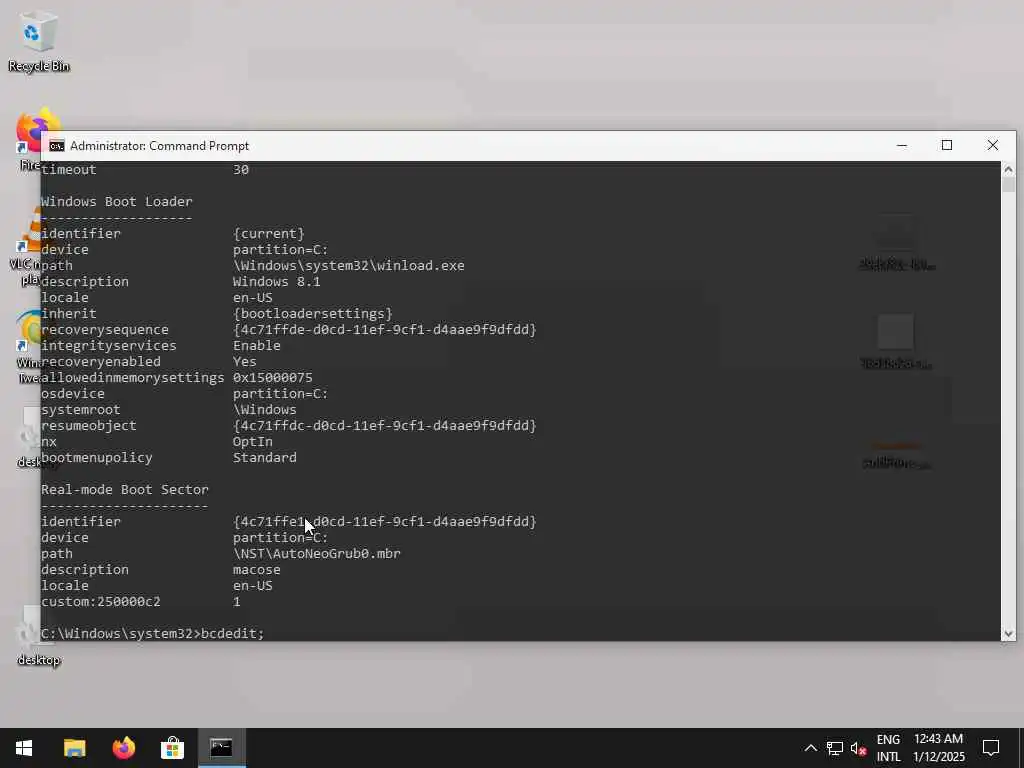This screenshot has height=768, width=1024.
Task: Click the Real-mode identifier GUID 4c71ffe1
Action: pos(385,522)
